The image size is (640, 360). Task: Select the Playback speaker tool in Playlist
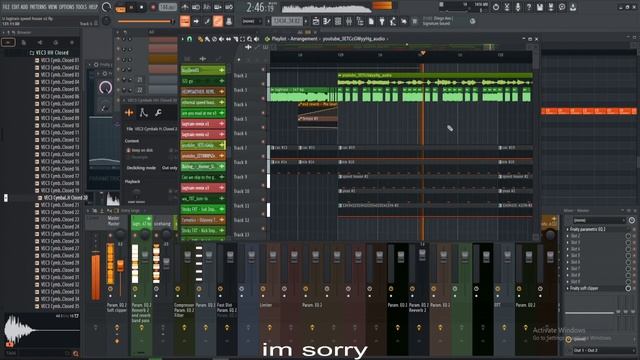coord(257,39)
